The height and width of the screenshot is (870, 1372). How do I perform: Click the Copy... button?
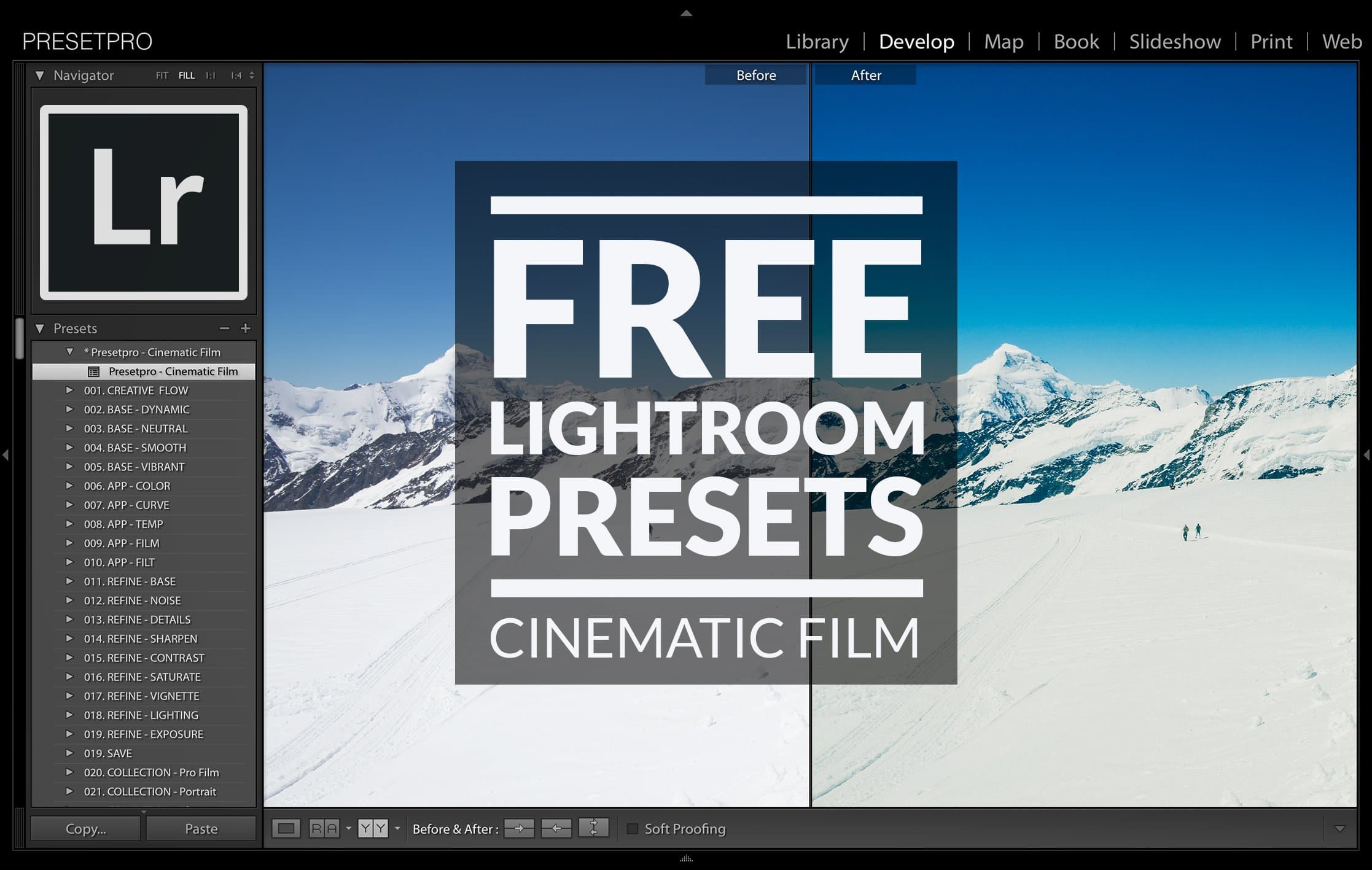[x=85, y=829]
